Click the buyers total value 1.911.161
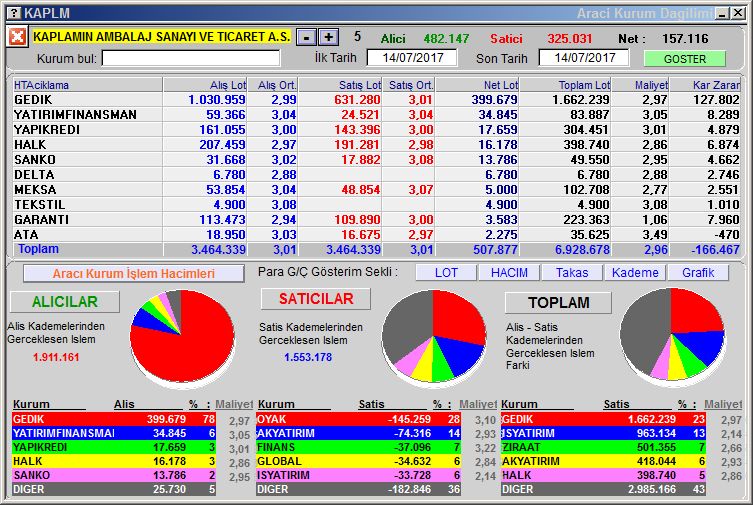The image size is (753, 505). tap(56, 357)
